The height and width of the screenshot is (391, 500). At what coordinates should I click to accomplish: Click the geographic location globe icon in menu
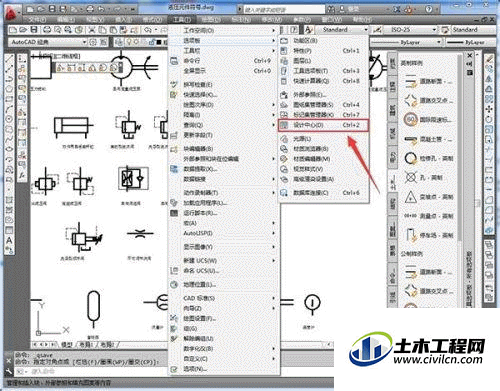tap(174, 284)
